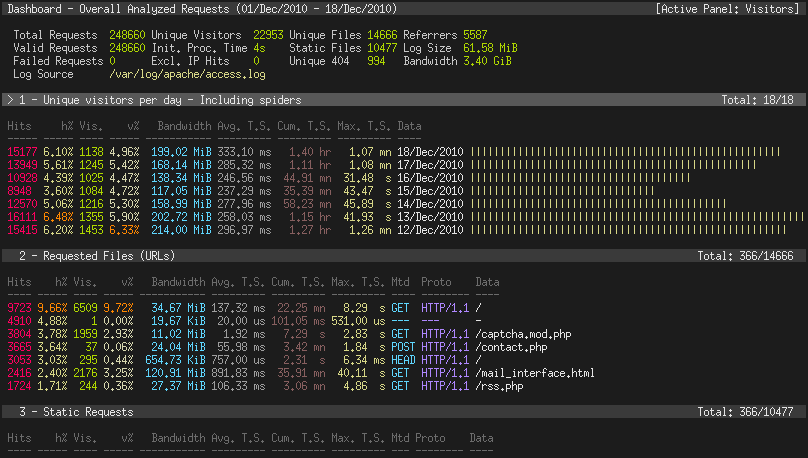Click the Active Panel: Visitors indicator

[727, 9]
